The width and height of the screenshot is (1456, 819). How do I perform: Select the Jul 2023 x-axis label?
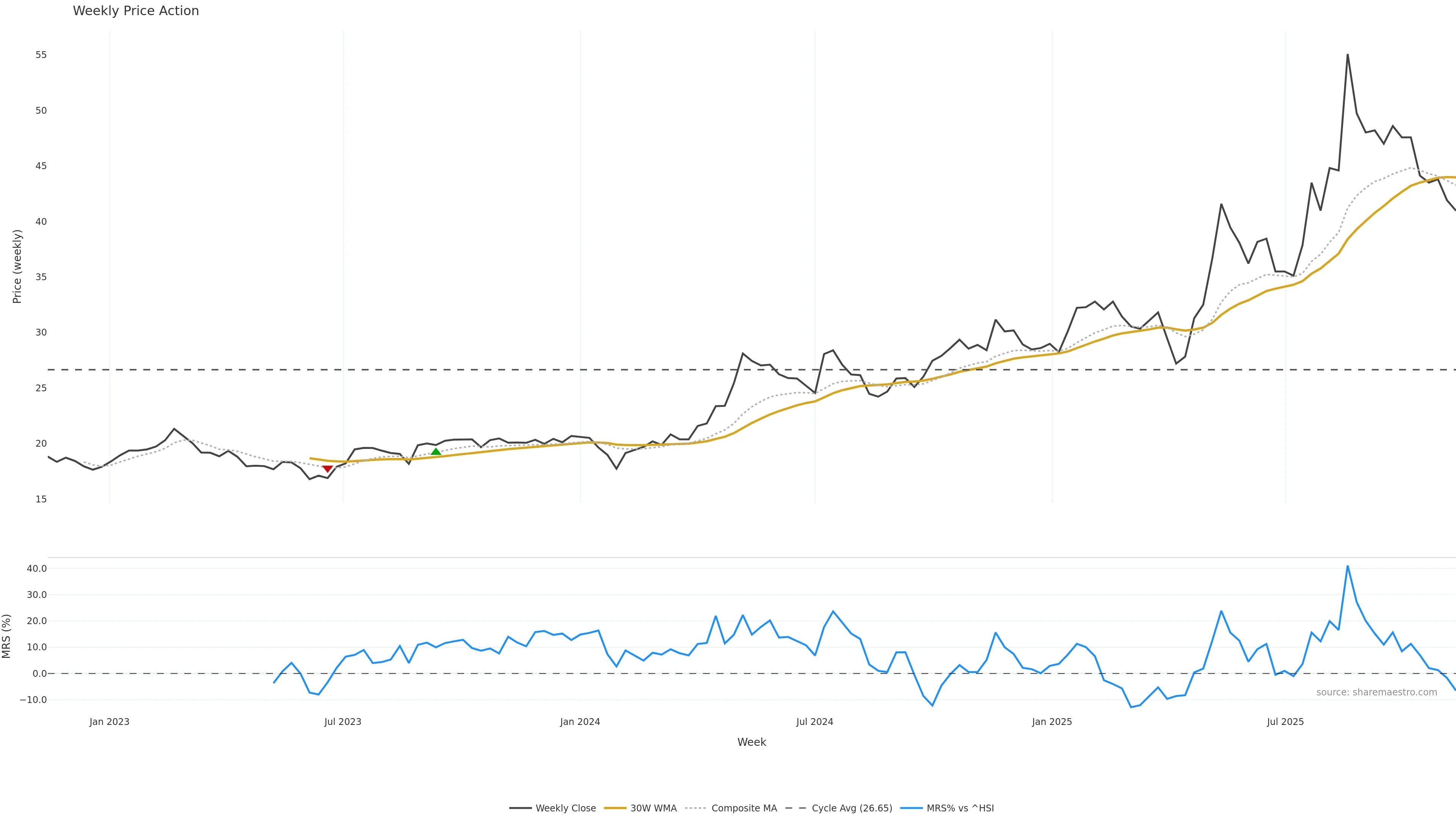coord(342,722)
